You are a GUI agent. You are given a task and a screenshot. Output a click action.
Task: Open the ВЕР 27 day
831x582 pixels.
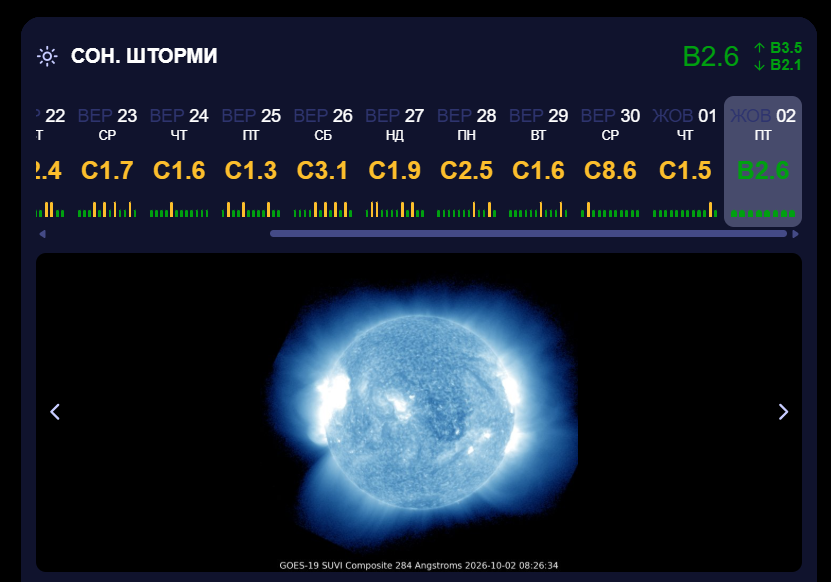point(394,161)
